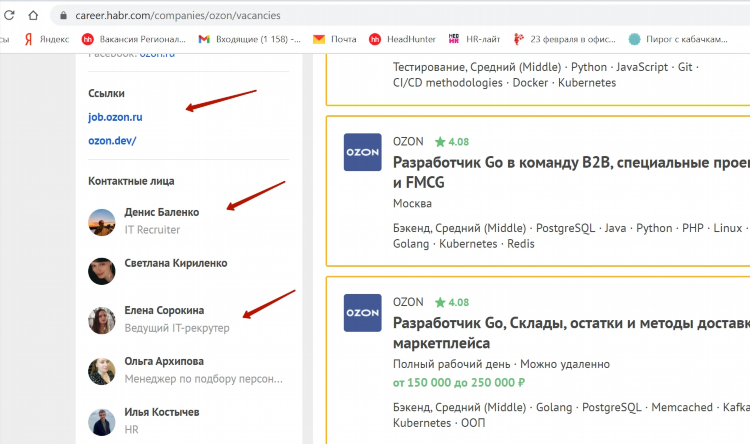Click the Ведущий IT-рекрутер title text

[177, 328]
